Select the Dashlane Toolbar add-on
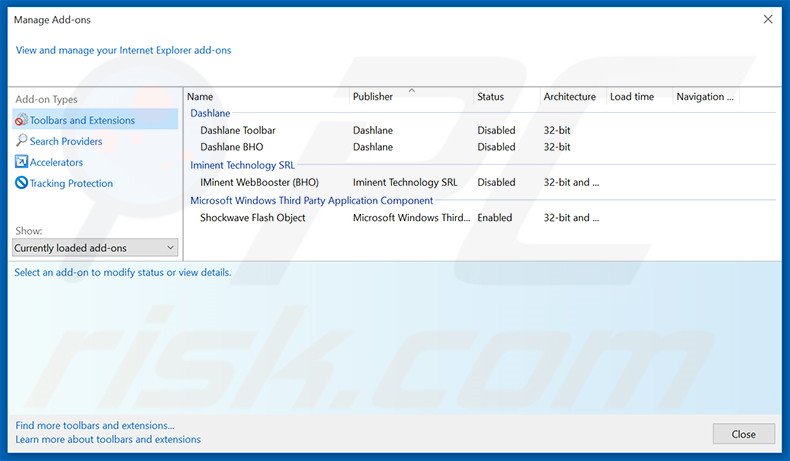 pyautogui.click(x=238, y=130)
